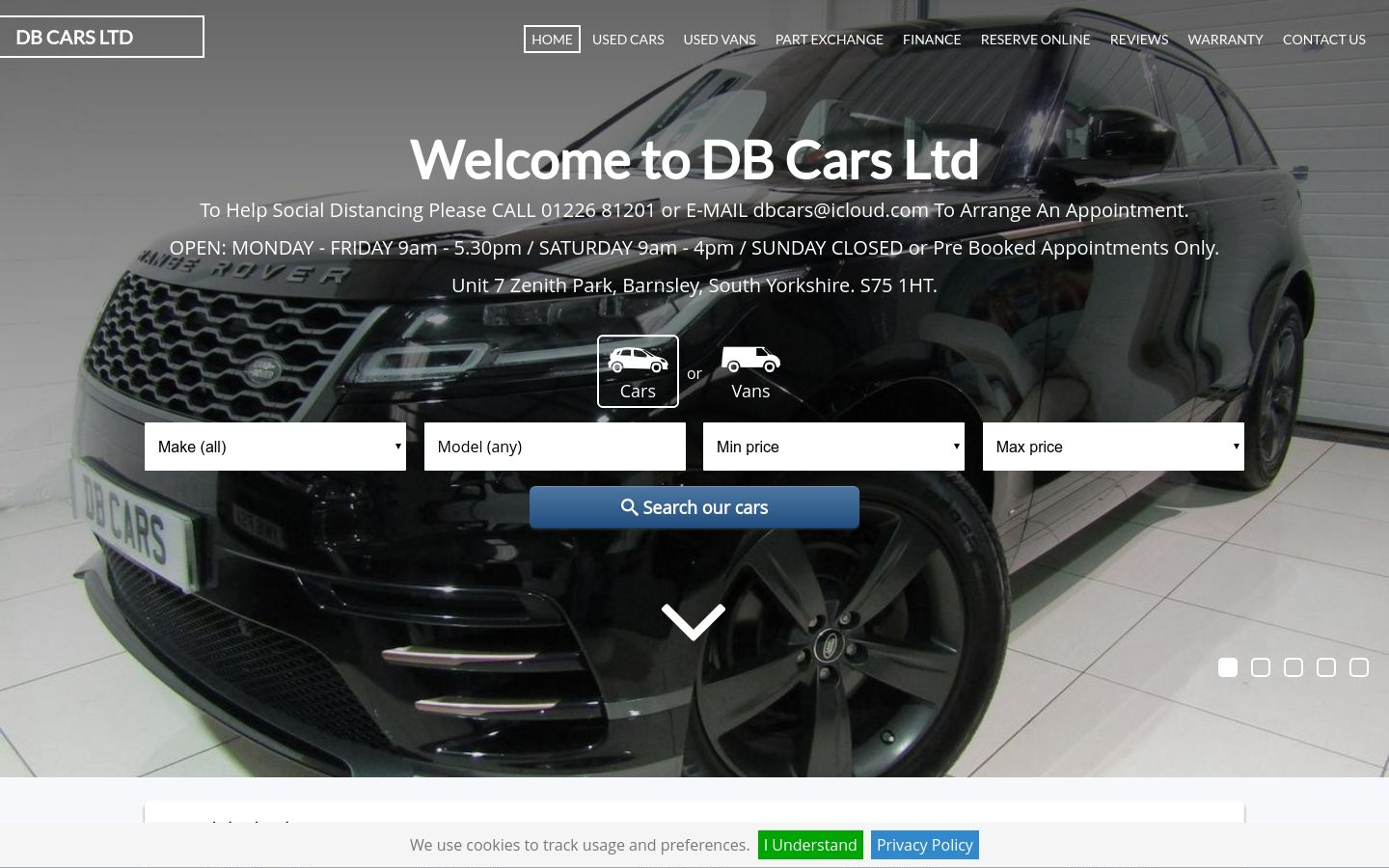Open the REVIEWS page

(x=1139, y=40)
